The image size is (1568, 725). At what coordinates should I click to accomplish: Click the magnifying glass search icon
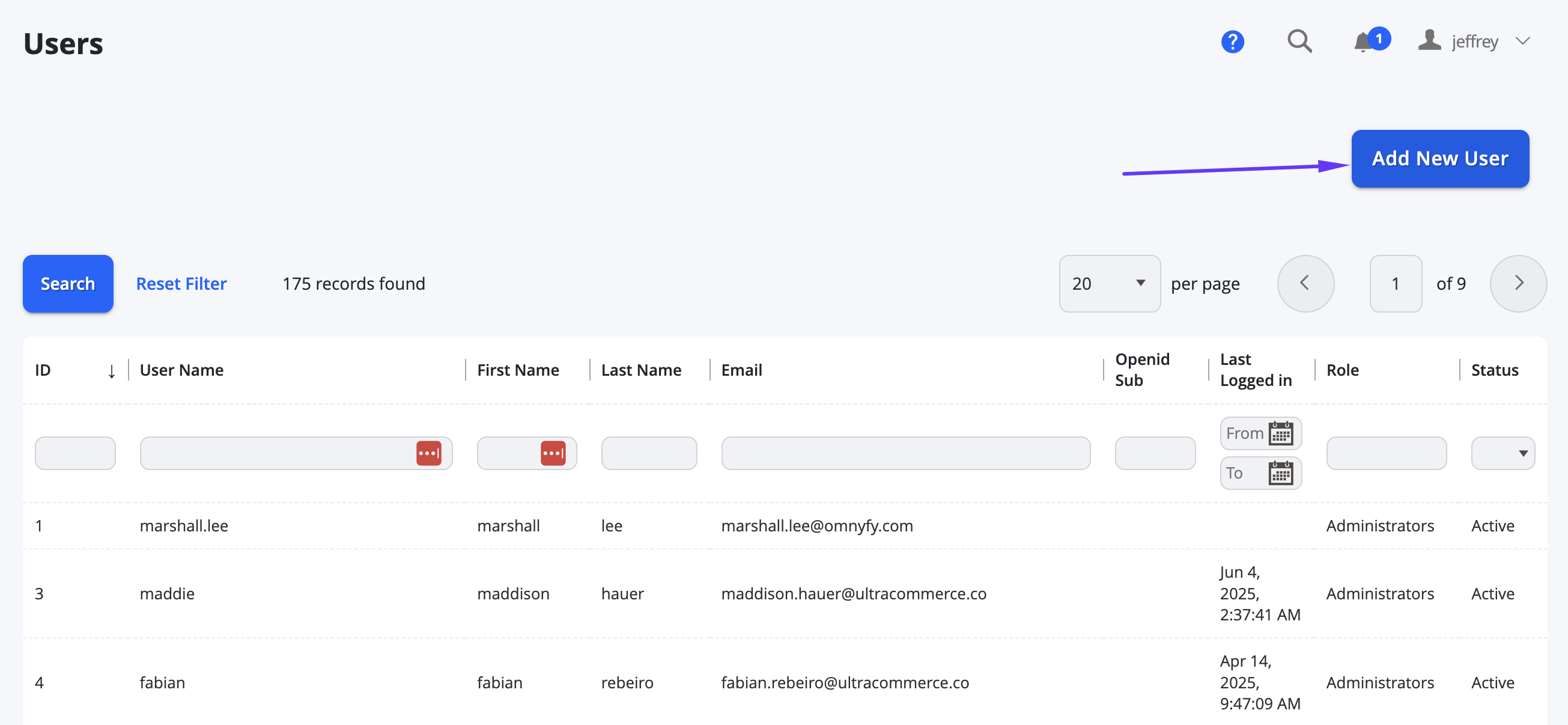[x=1299, y=41]
